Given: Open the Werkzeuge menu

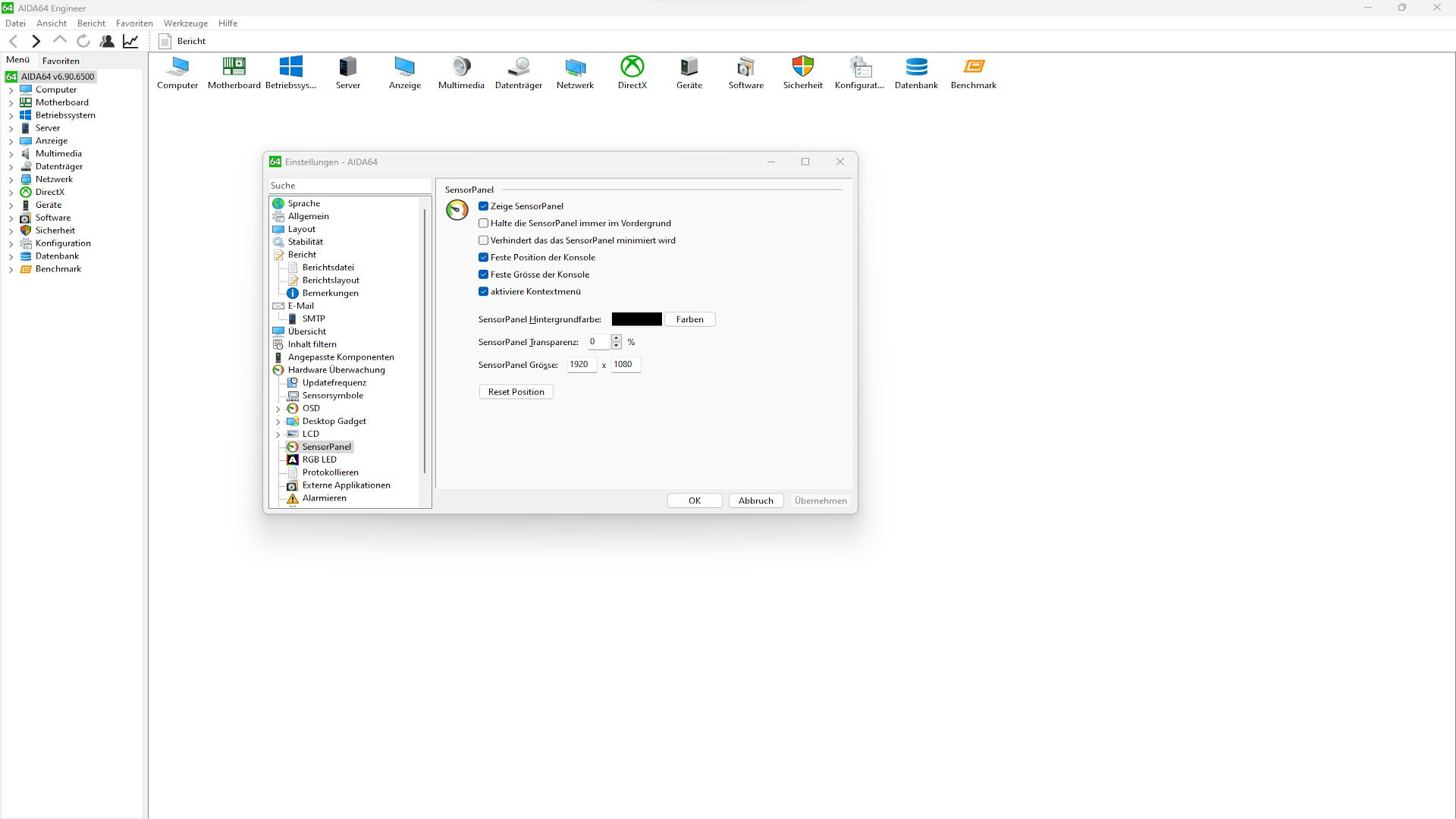Looking at the screenshot, I should (x=185, y=24).
